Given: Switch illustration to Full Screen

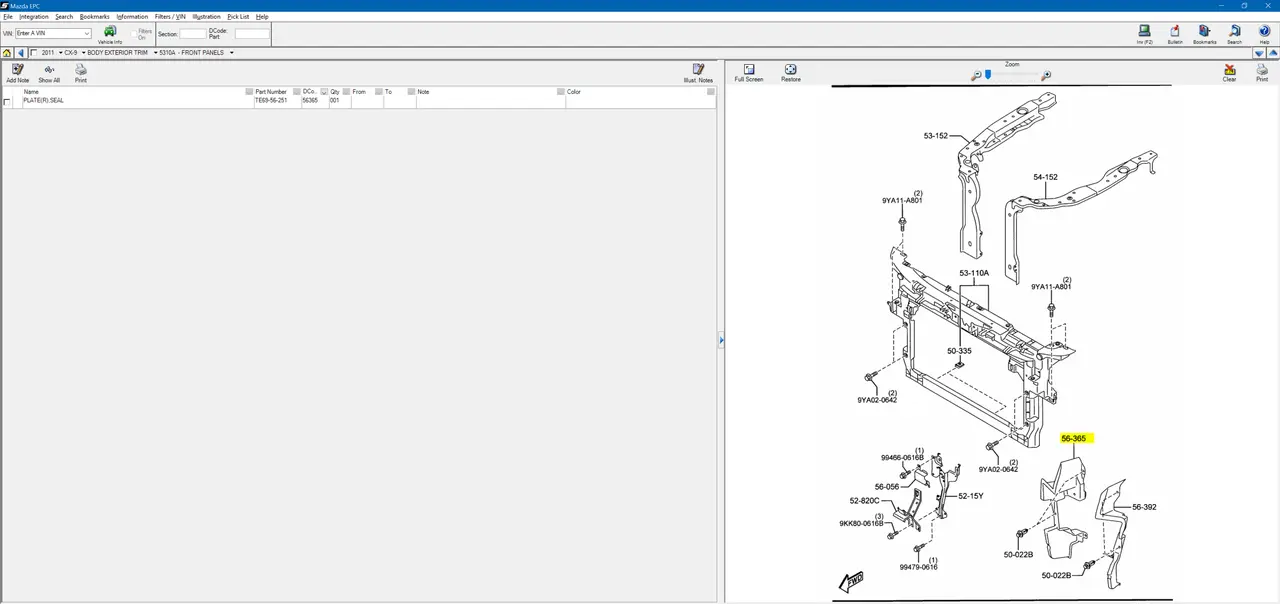Looking at the screenshot, I should 748,70.
